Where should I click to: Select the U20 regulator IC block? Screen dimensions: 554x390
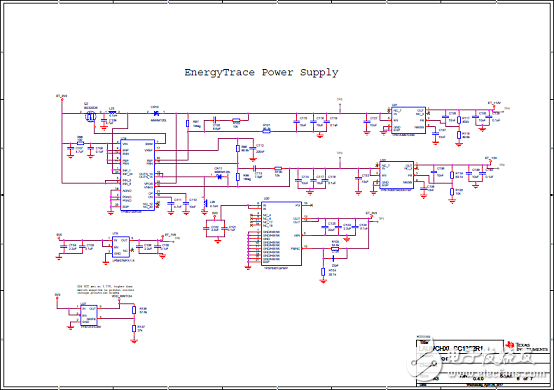click(x=282, y=234)
